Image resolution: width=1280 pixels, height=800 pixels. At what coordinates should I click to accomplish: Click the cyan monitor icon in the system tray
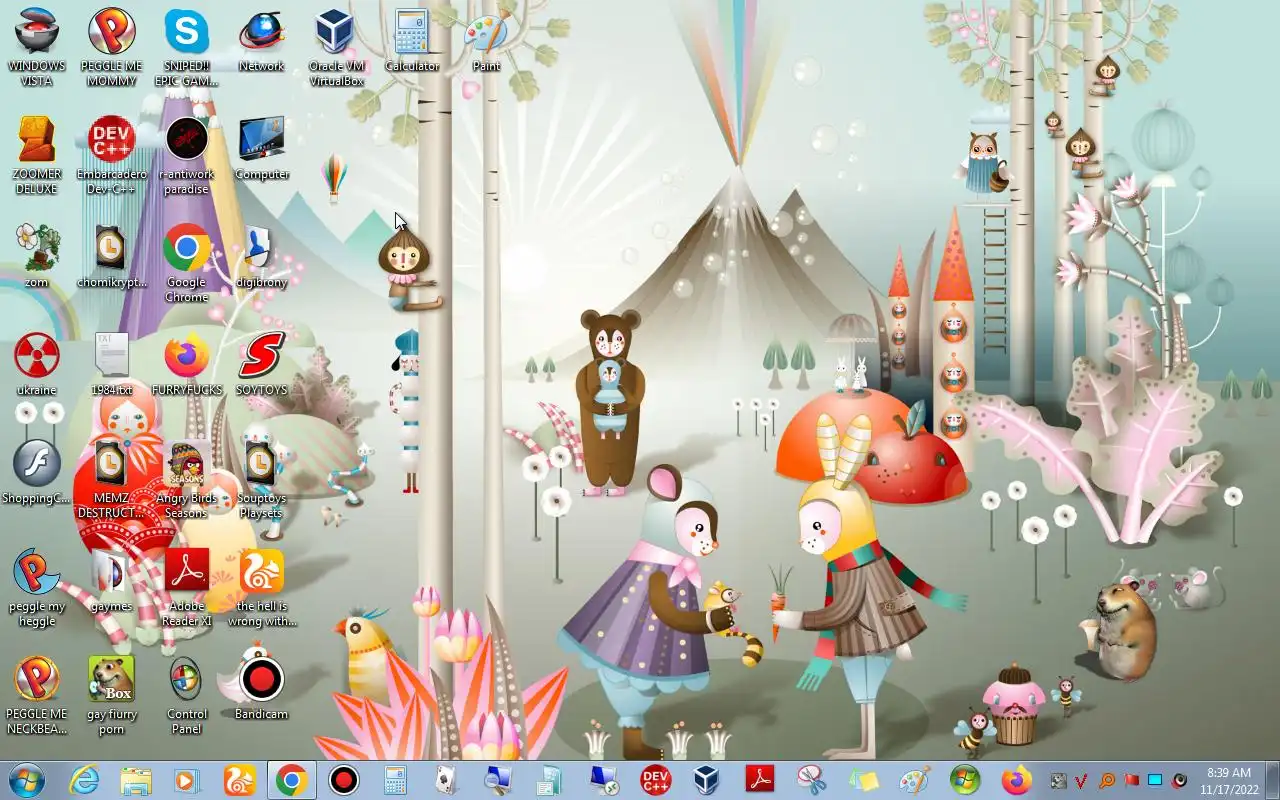pyautogui.click(x=1155, y=780)
